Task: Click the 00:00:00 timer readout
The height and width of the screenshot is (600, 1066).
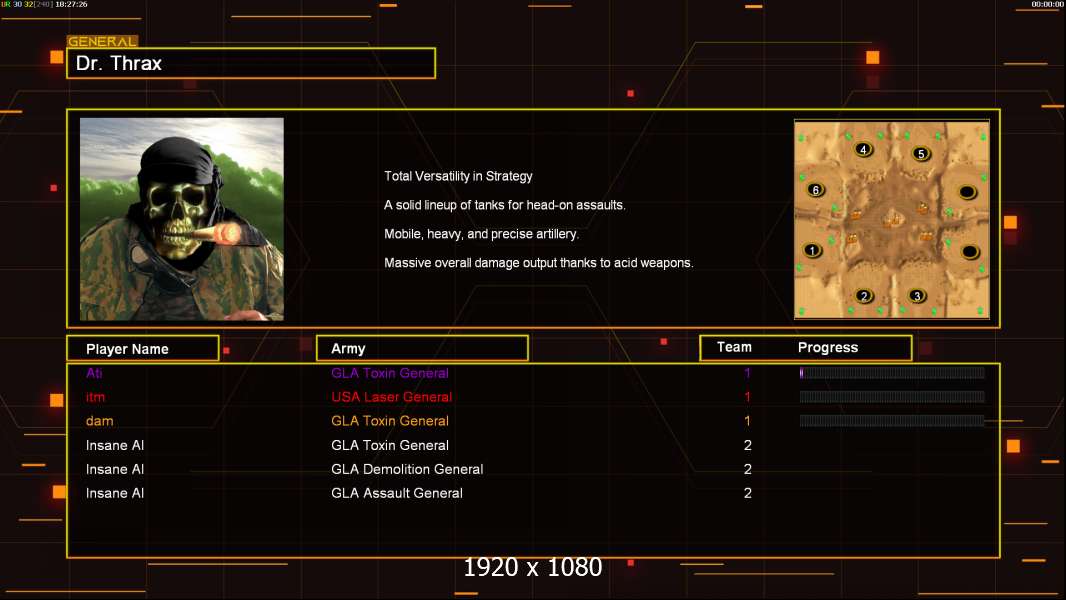Action: coord(1047,4)
